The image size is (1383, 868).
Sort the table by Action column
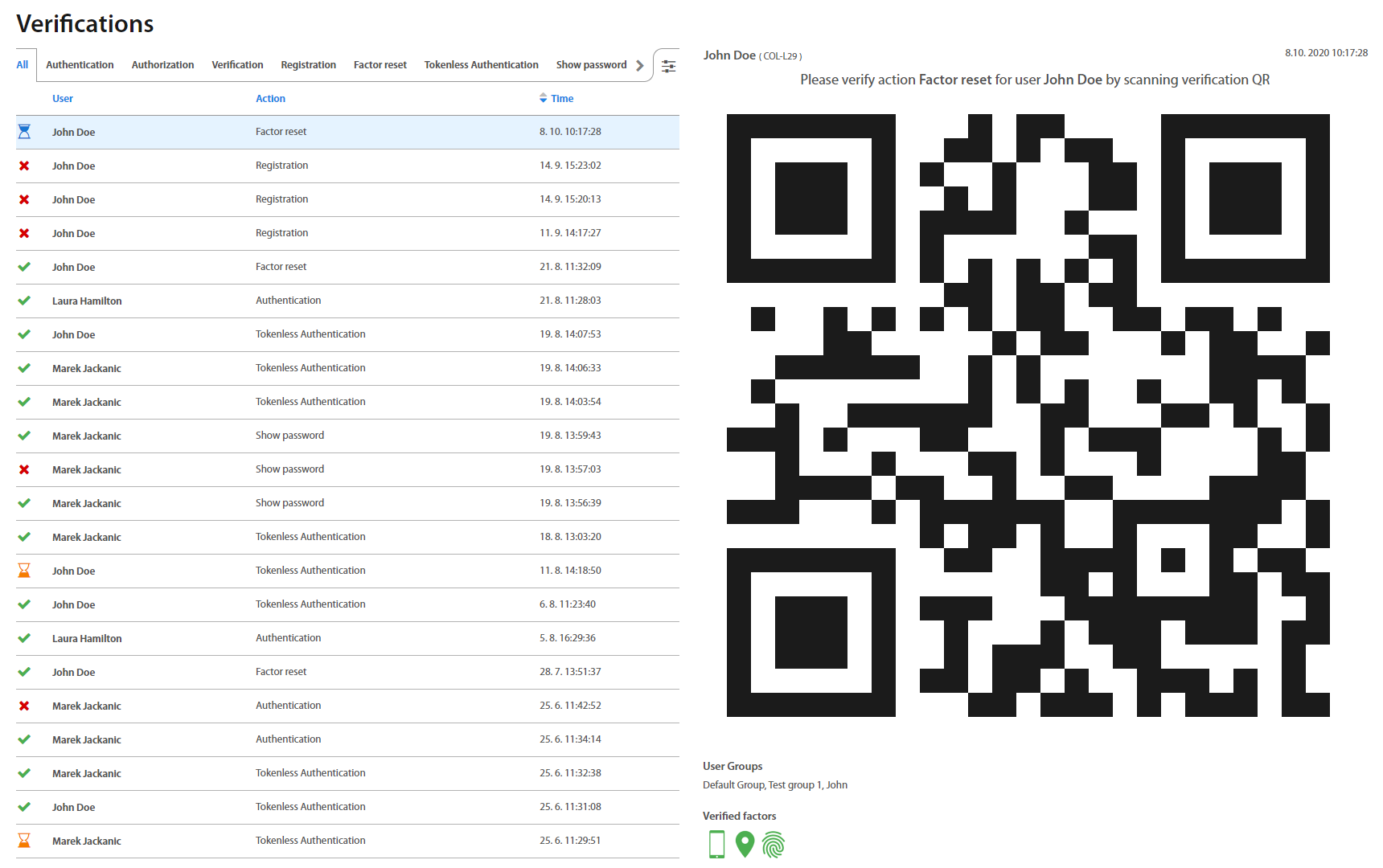[270, 99]
